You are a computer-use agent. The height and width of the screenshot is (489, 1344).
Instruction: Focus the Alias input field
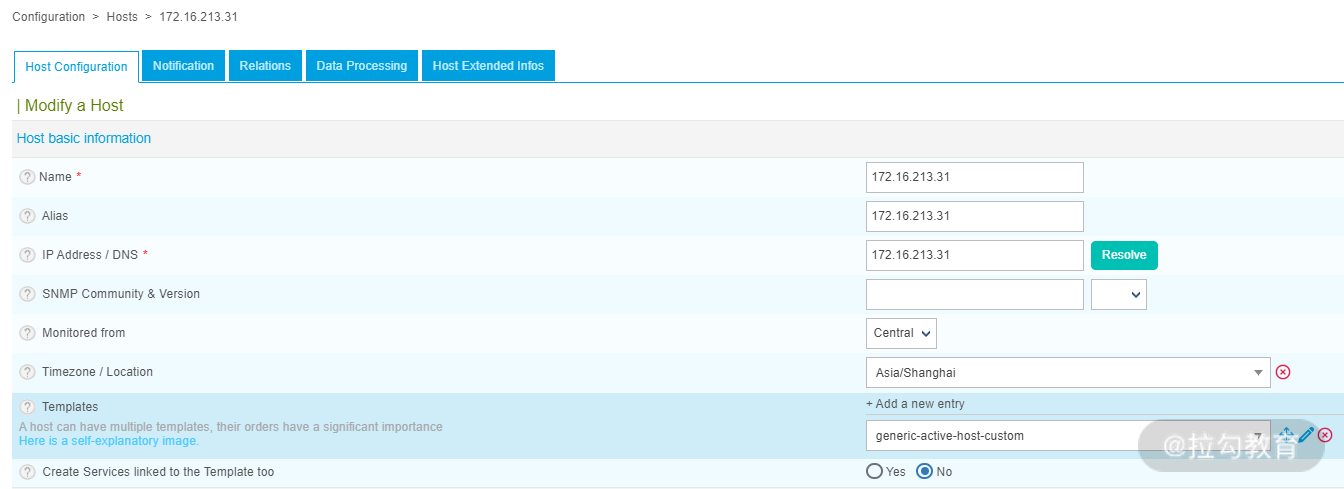[x=975, y=216]
